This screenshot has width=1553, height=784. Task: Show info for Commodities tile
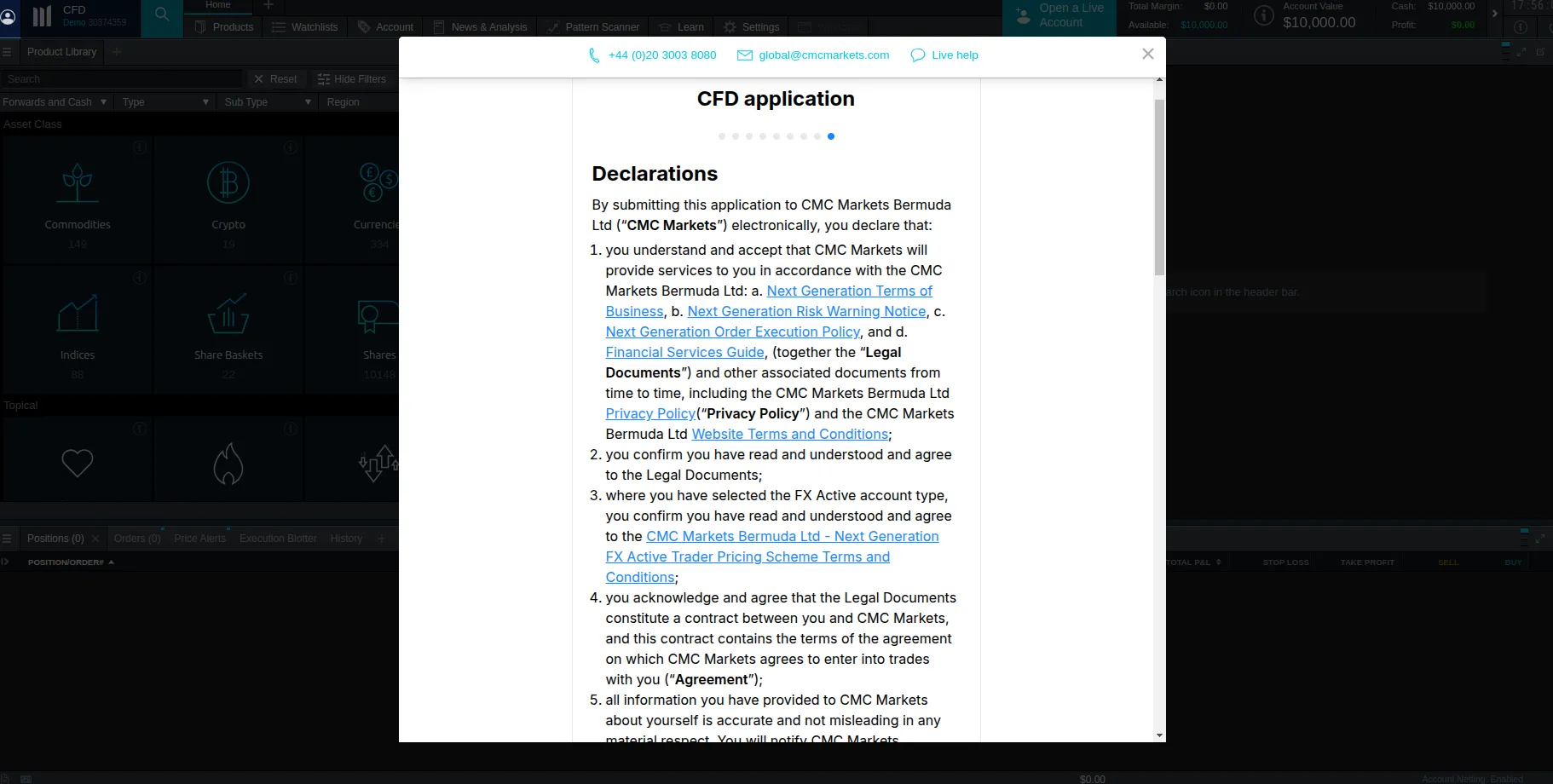140,147
